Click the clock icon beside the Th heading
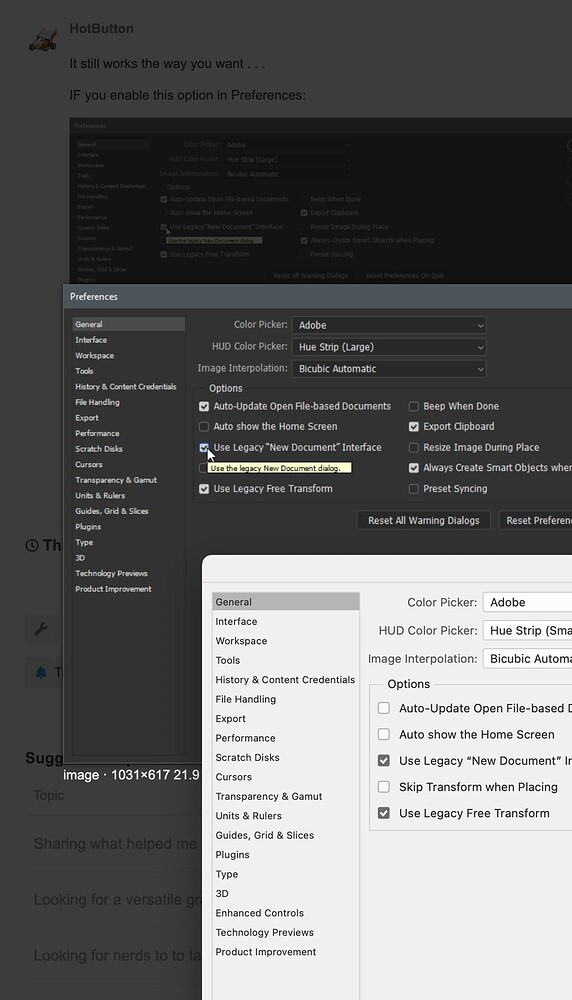Viewport: 572px width, 1000px height. (32, 545)
